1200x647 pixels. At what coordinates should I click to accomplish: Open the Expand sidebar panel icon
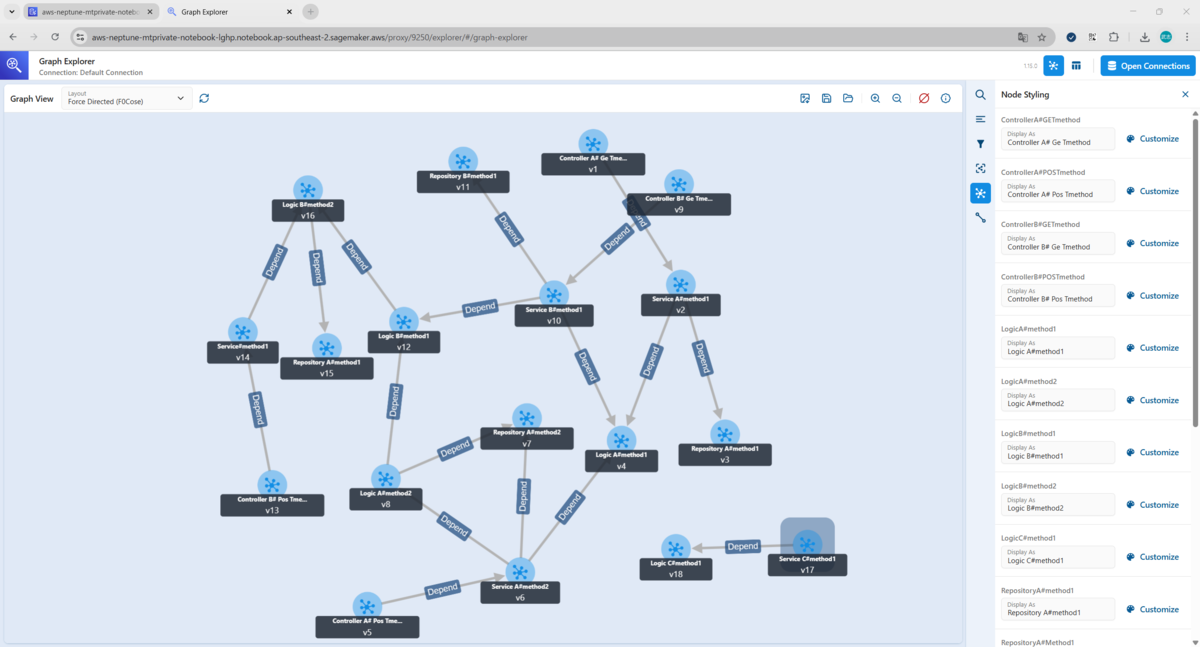coord(980,168)
